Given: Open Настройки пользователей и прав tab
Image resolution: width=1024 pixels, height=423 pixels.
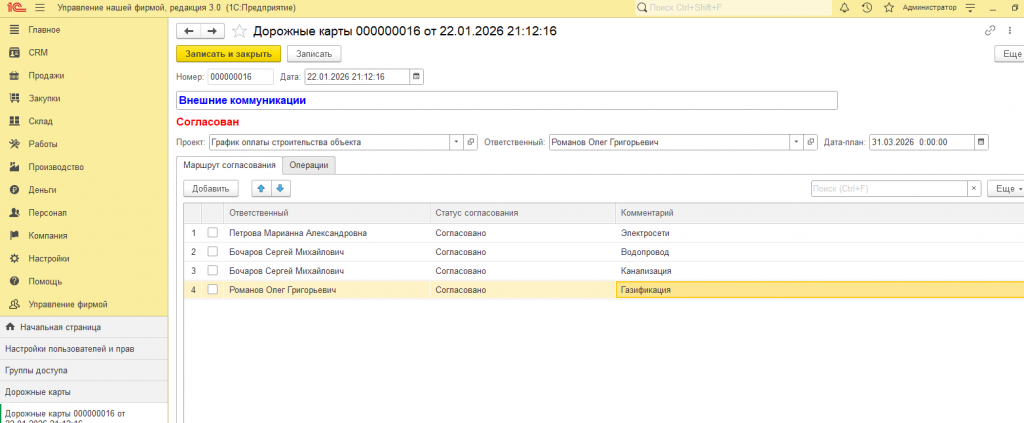Looking at the screenshot, I should [84, 349].
